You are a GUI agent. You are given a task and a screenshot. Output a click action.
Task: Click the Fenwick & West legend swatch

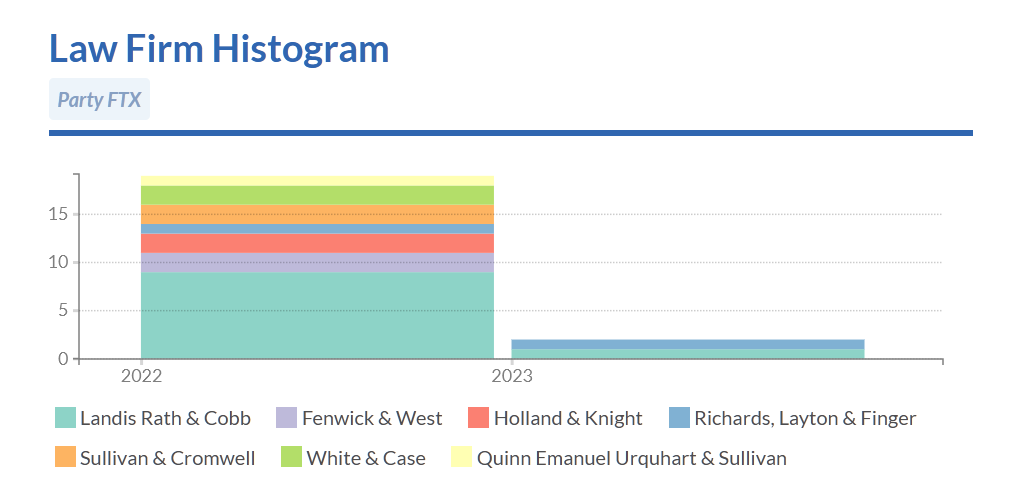(287, 418)
